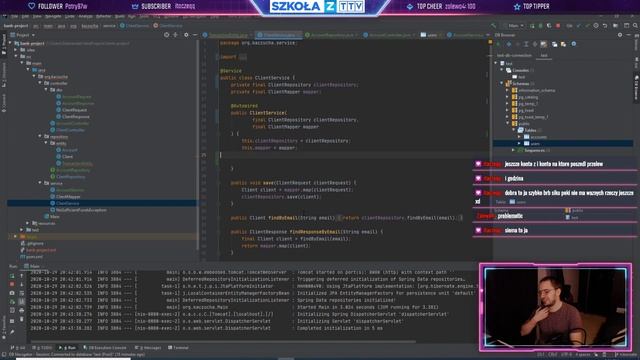The image size is (640, 360).
Task: Click the blue diamond icon in the DB Browser toolbar
Action: 509,44
